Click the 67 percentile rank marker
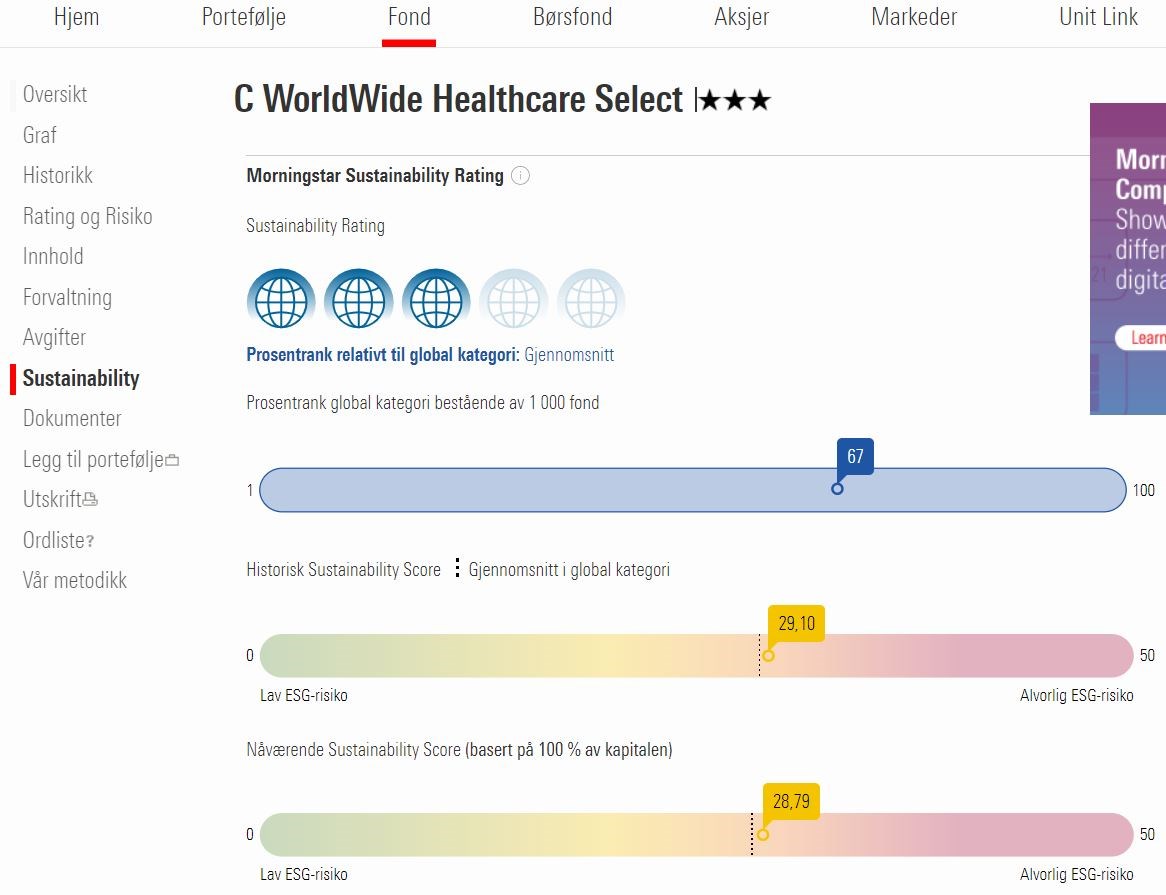Screen dimensions: 1166x895 (x=854, y=458)
